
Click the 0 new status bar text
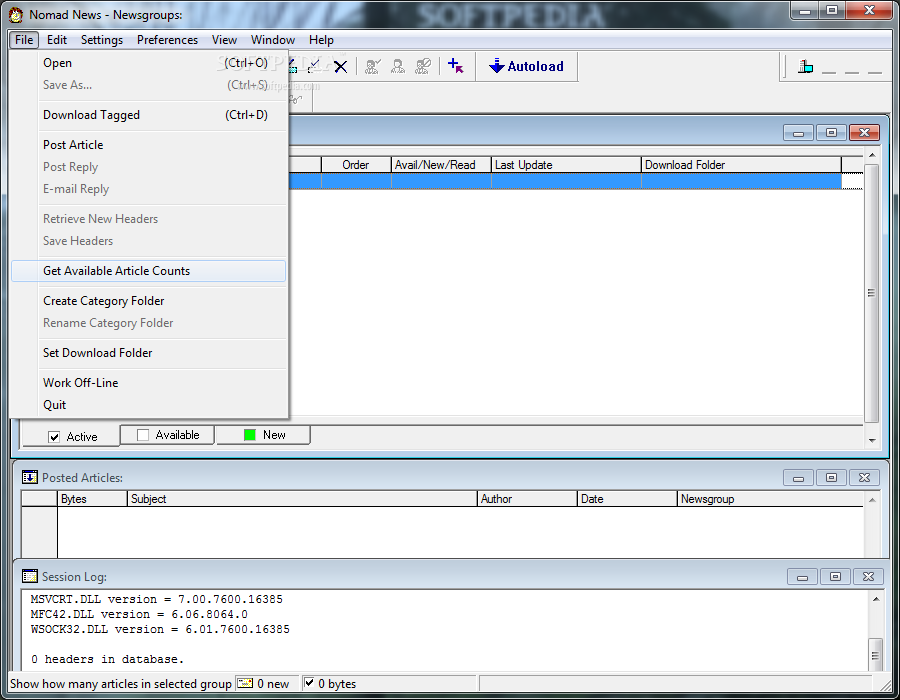[273, 683]
